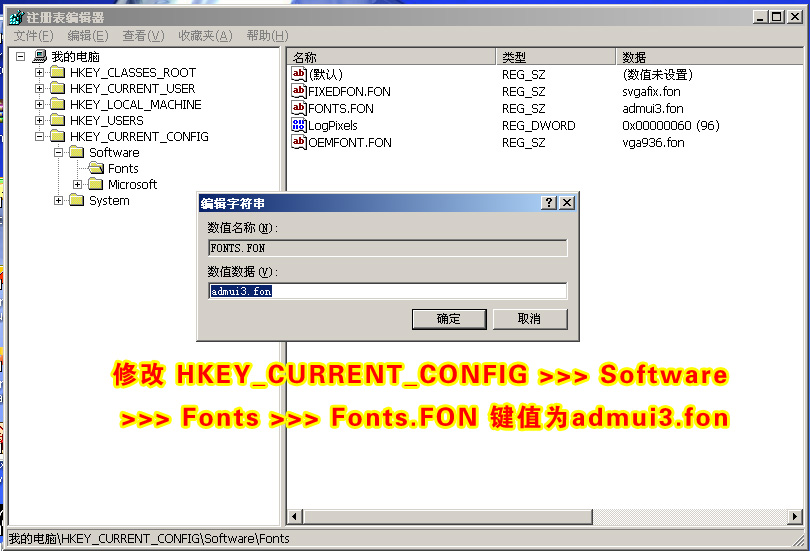Expand the Microsoft subkey
This screenshot has height=551, width=810.
[77, 184]
